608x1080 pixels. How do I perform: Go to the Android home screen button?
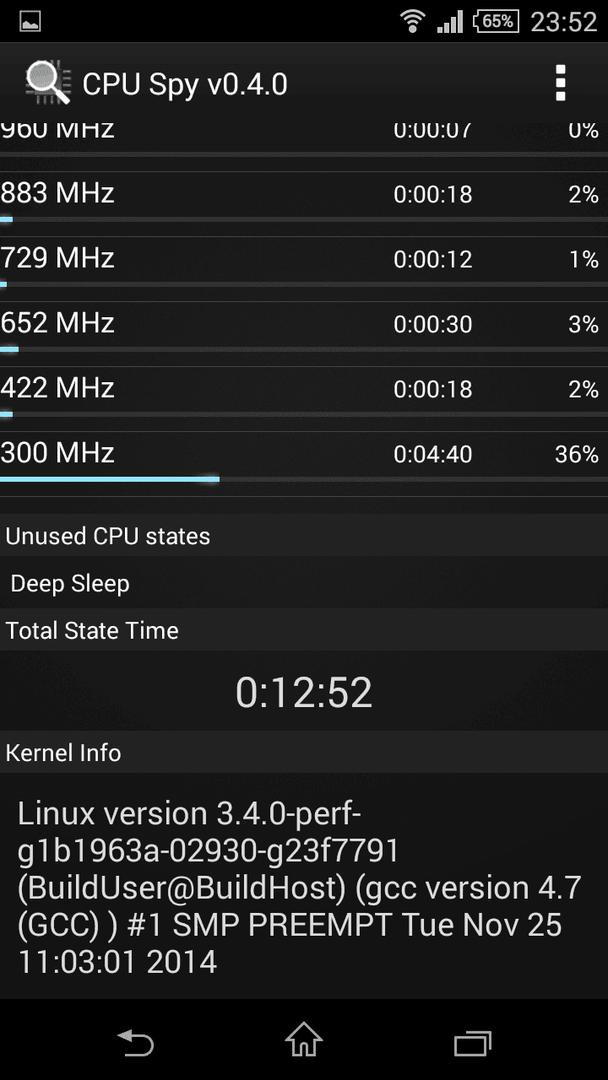click(x=304, y=1040)
